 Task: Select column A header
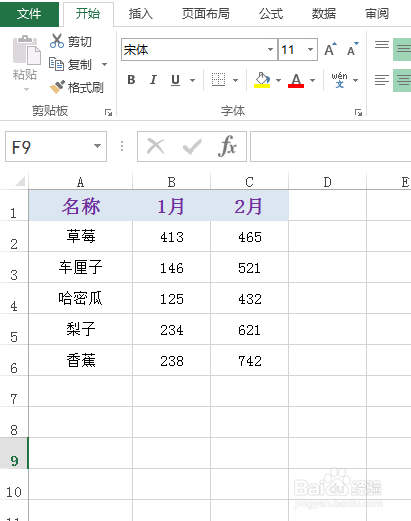[x=81, y=182]
